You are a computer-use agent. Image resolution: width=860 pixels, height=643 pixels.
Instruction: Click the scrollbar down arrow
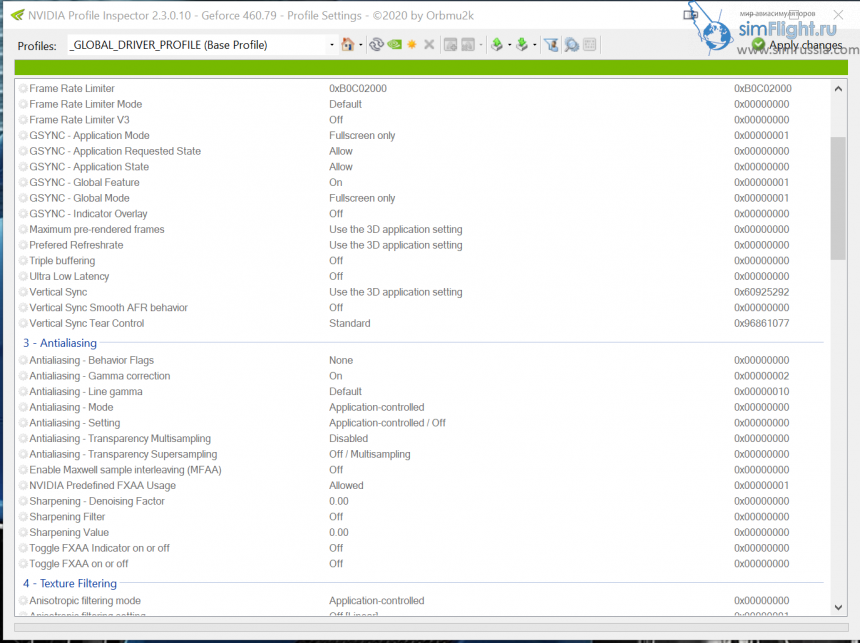pos(838,607)
